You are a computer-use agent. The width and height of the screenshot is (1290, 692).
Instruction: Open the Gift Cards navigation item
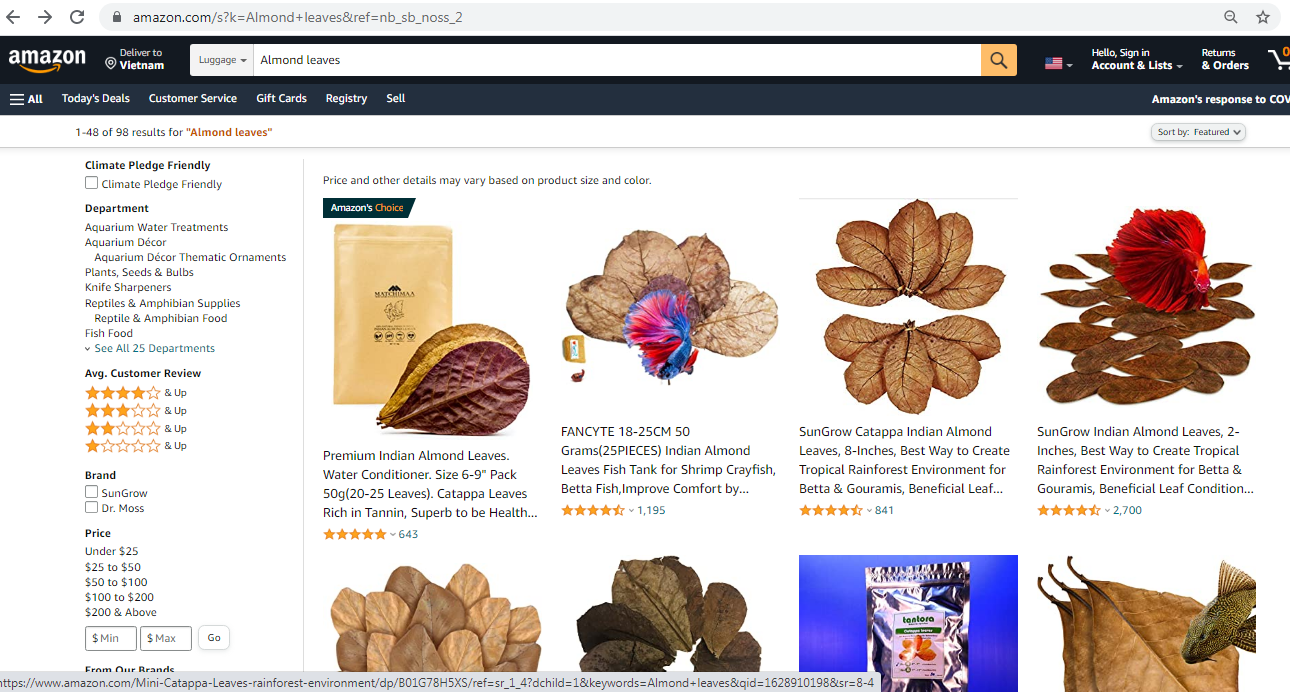281,99
